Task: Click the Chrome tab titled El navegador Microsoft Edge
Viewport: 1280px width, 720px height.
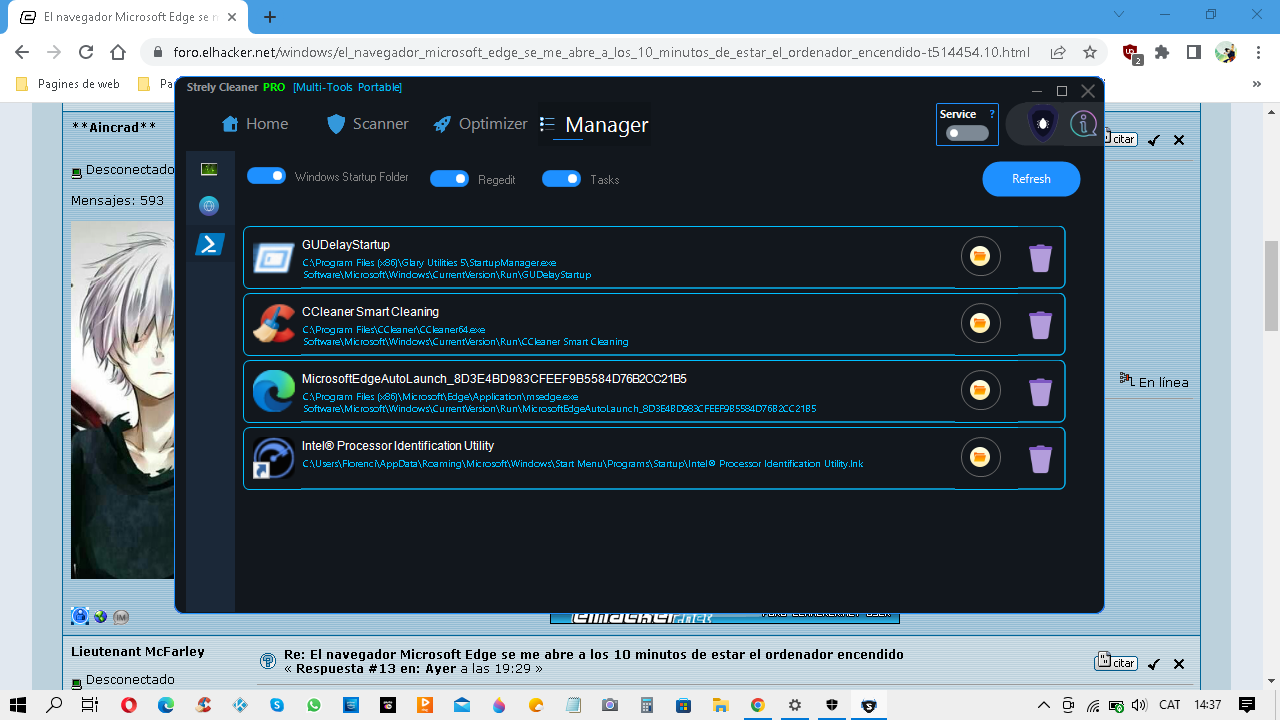Action: tap(126, 17)
